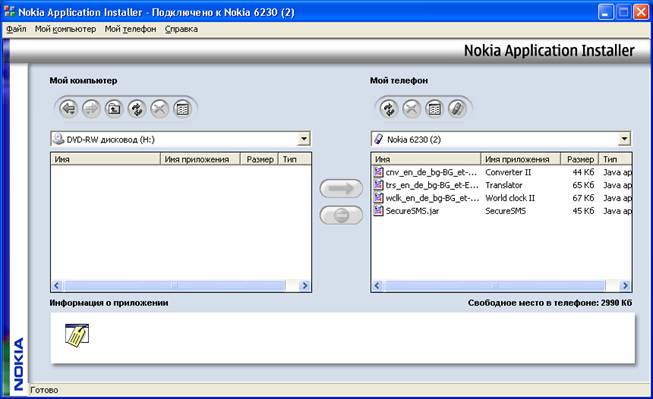Refresh the phone application list
Viewport: 653px width, 399px height.
point(389,109)
